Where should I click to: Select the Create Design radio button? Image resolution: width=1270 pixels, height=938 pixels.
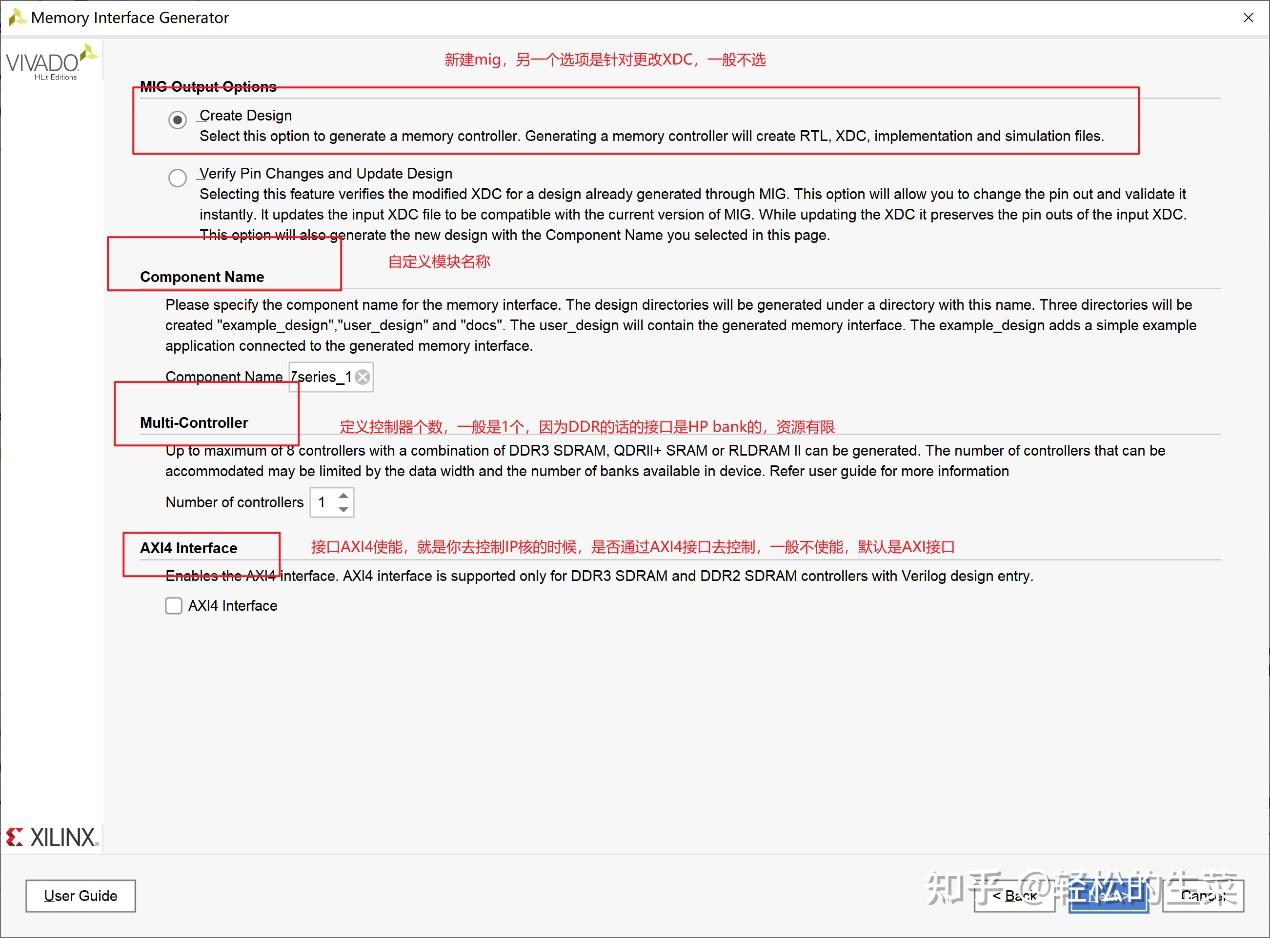coord(177,120)
